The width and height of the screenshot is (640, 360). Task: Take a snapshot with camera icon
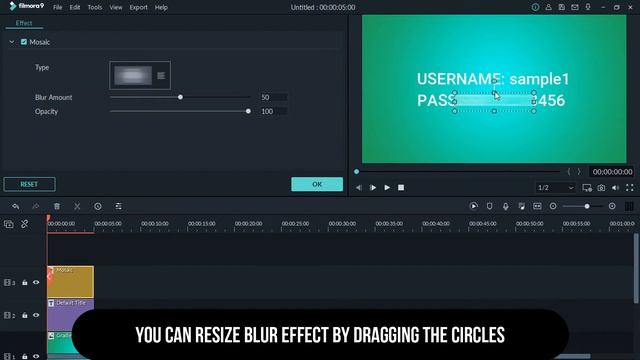click(x=601, y=188)
